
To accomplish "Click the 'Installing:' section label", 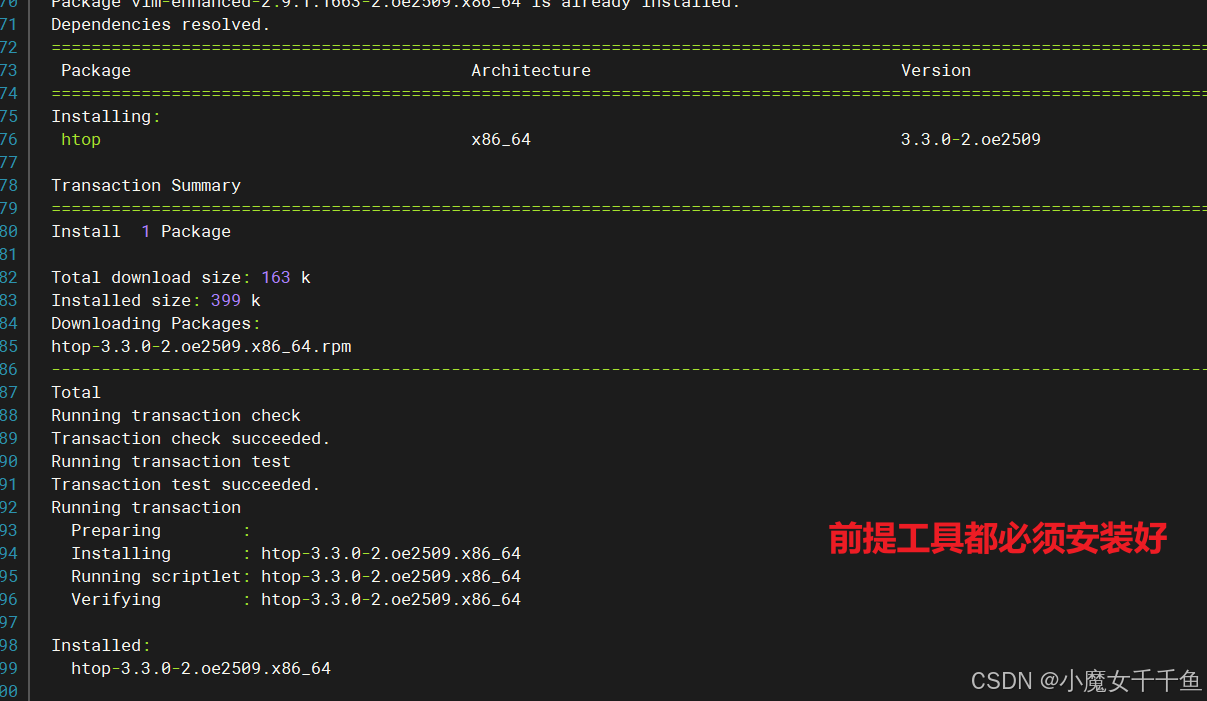I will point(106,116).
